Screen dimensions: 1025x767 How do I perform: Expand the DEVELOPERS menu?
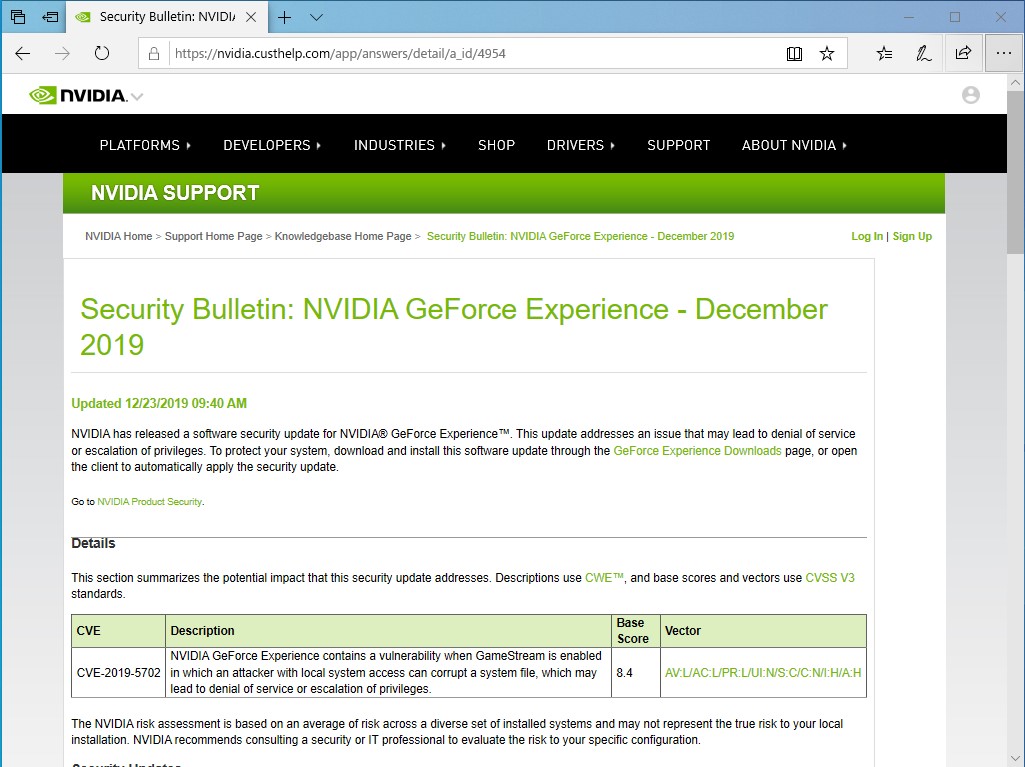click(272, 145)
